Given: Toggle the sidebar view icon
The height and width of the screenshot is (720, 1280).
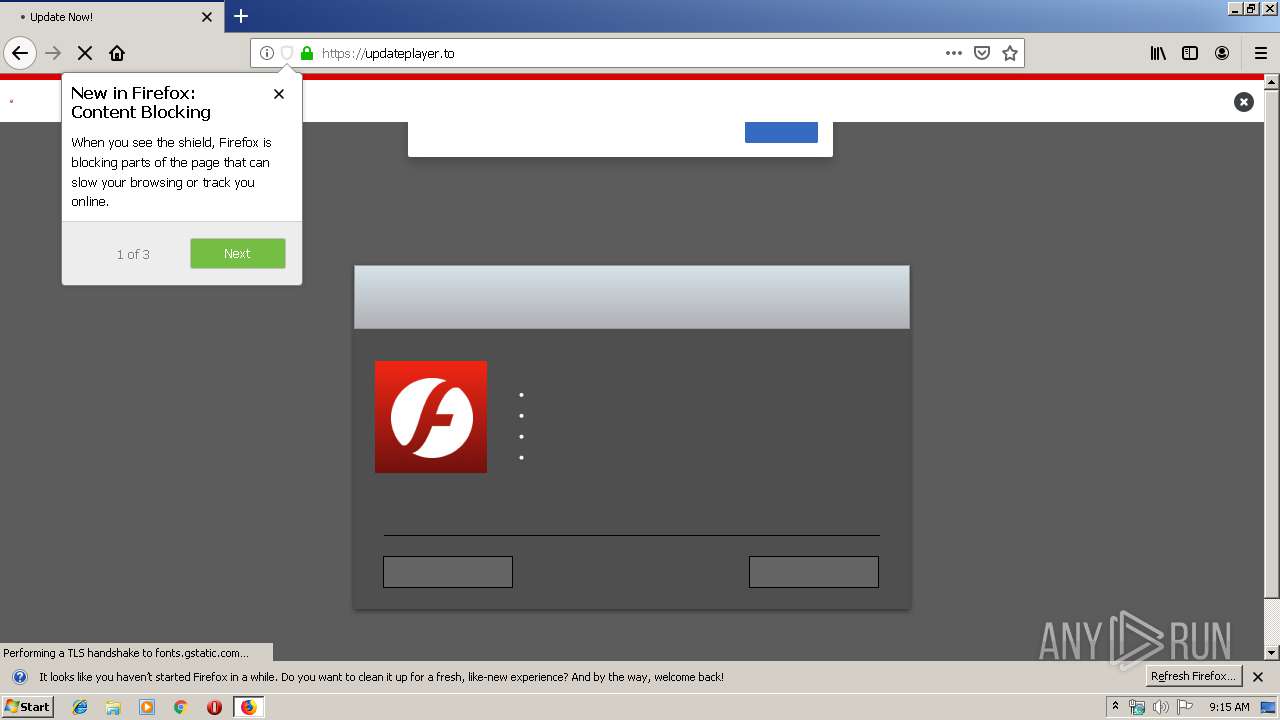Looking at the screenshot, I should coord(1190,53).
